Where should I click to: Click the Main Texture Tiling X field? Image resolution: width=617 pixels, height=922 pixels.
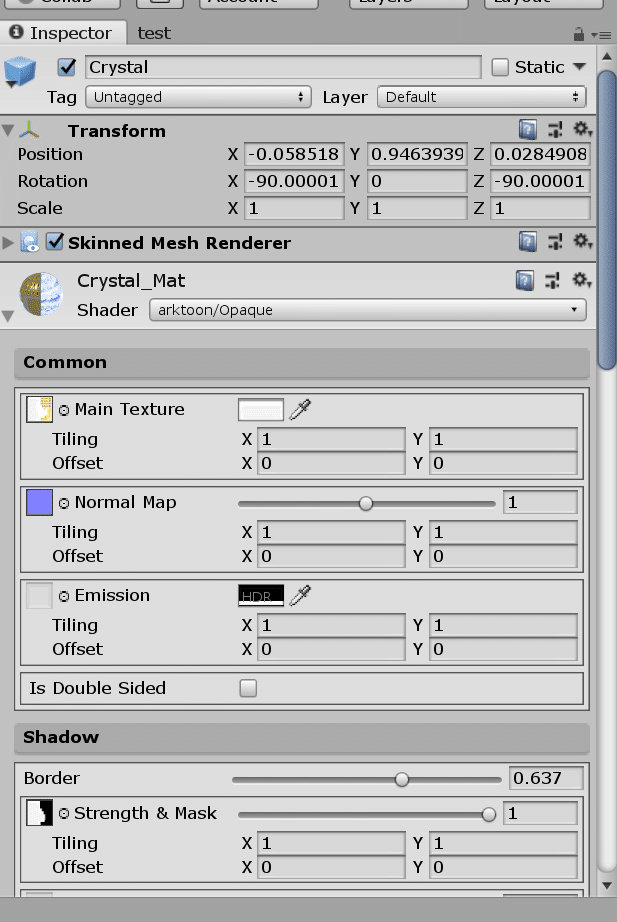click(331, 439)
